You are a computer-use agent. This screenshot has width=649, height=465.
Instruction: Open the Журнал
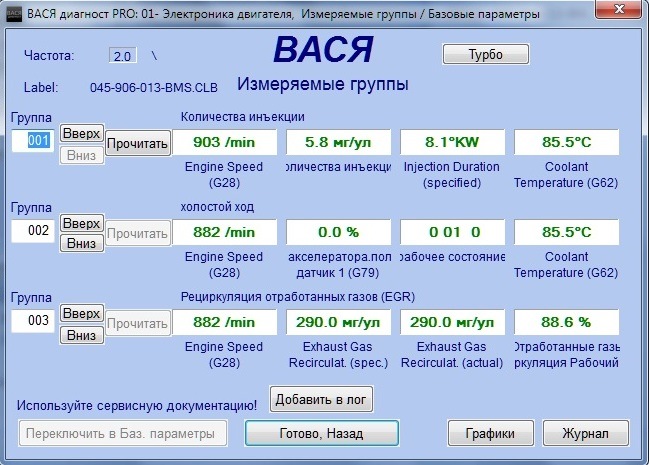pyautogui.click(x=586, y=433)
